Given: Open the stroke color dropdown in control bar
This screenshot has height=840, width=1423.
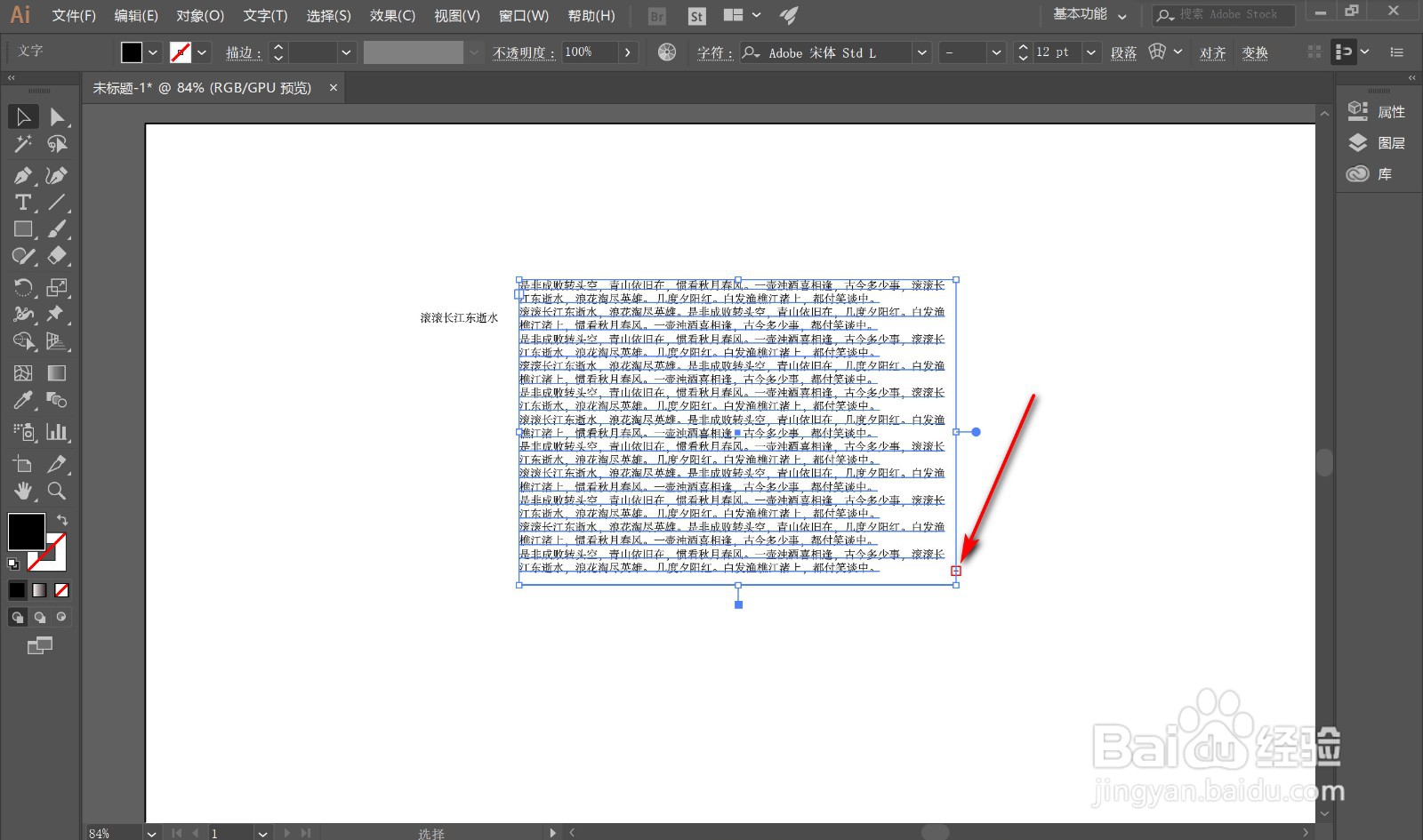Looking at the screenshot, I should coord(202,52).
